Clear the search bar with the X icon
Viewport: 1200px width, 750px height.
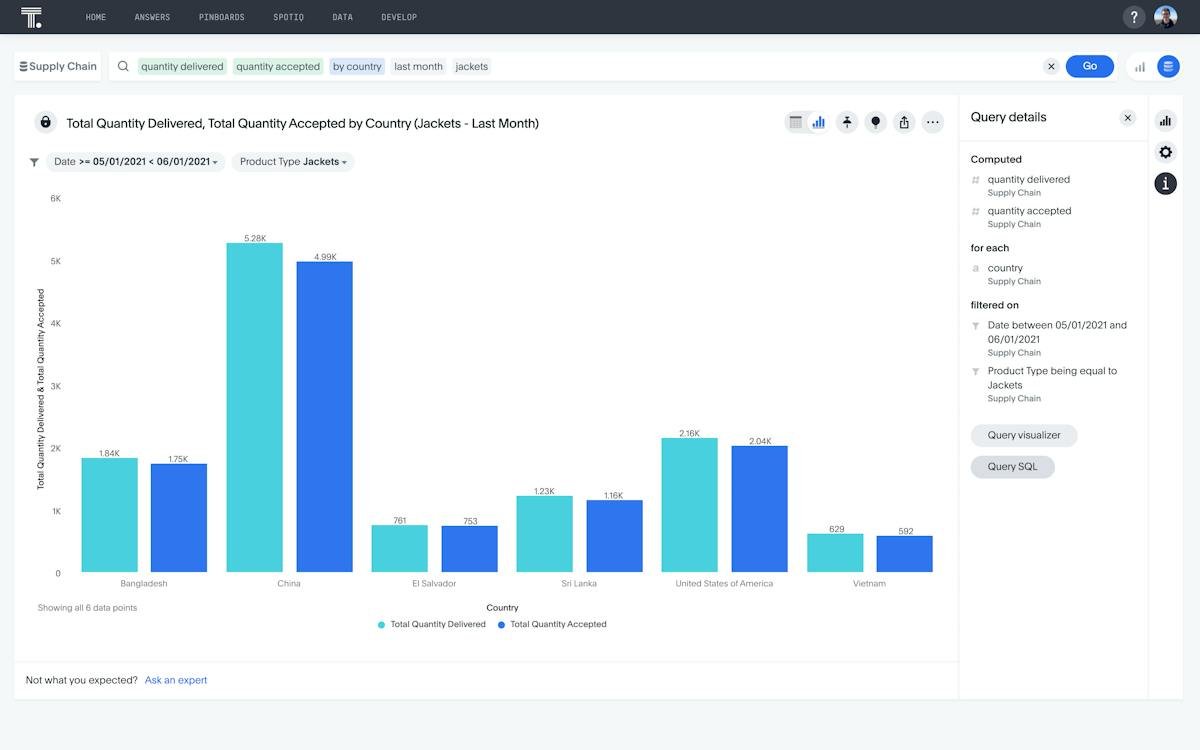coord(1051,67)
